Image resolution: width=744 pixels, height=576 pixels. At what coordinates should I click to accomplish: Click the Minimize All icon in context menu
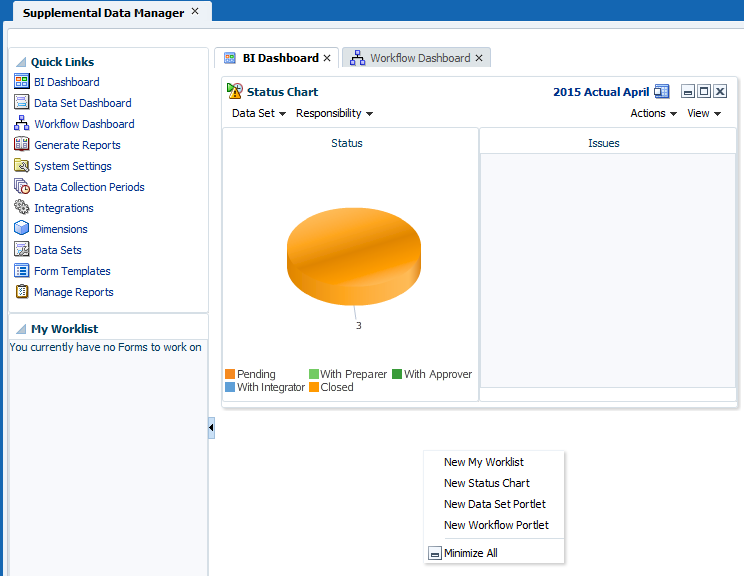435,553
